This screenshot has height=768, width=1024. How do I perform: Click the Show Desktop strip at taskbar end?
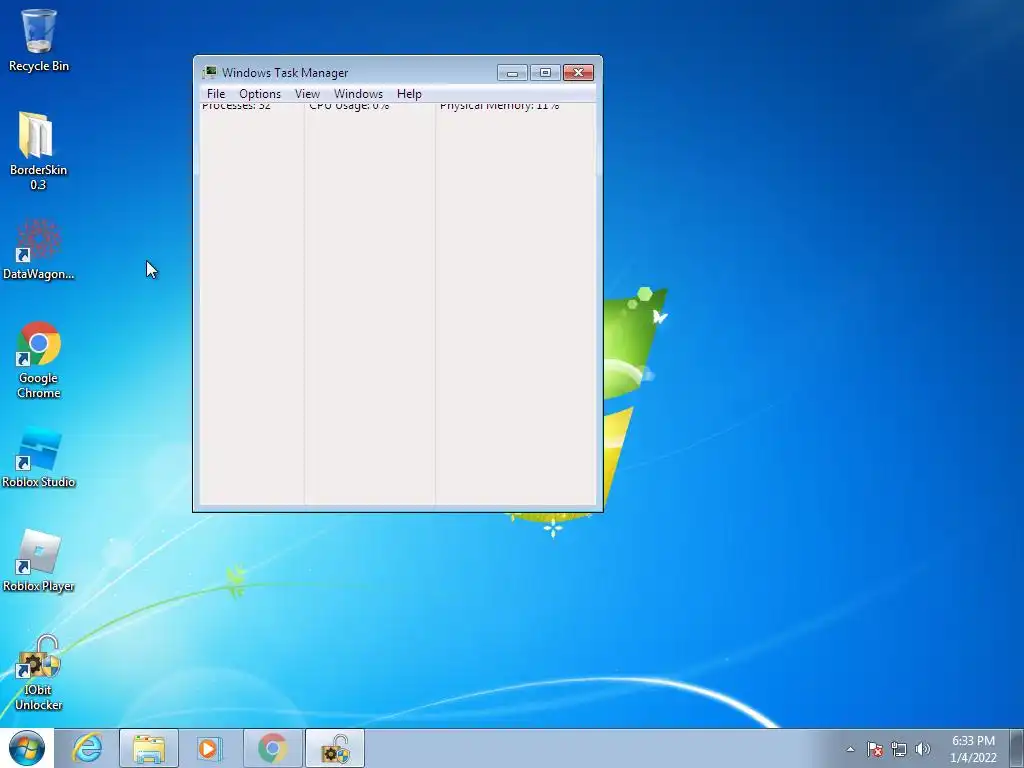(1016, 748)
